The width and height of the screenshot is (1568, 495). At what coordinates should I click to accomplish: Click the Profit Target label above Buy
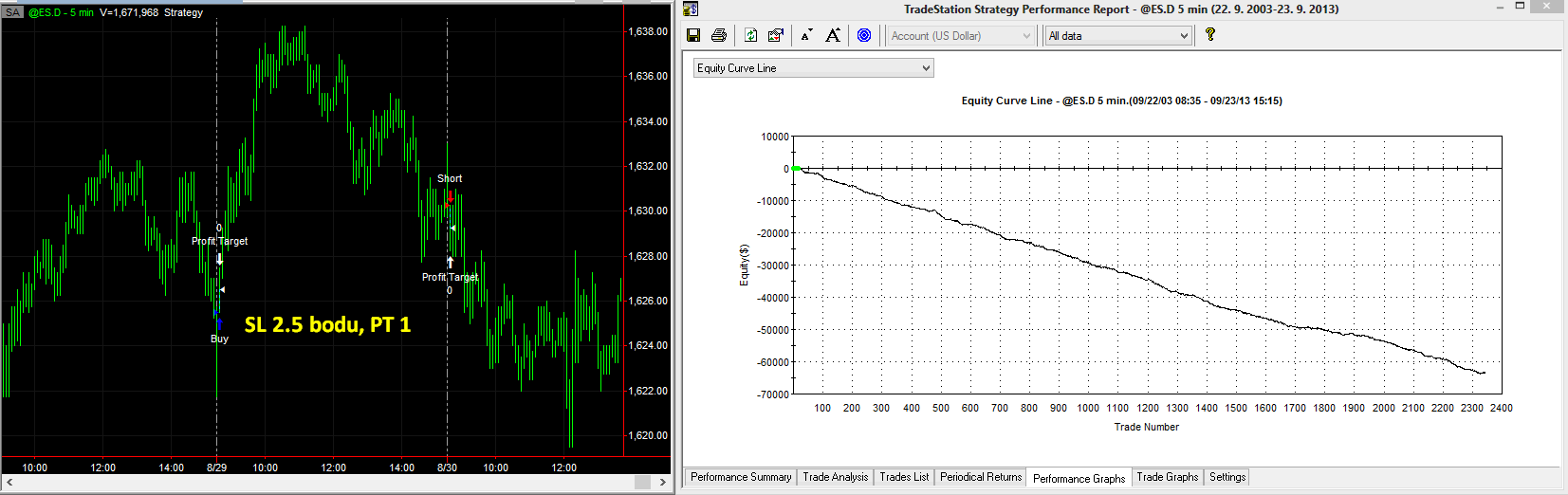(219, 241)
